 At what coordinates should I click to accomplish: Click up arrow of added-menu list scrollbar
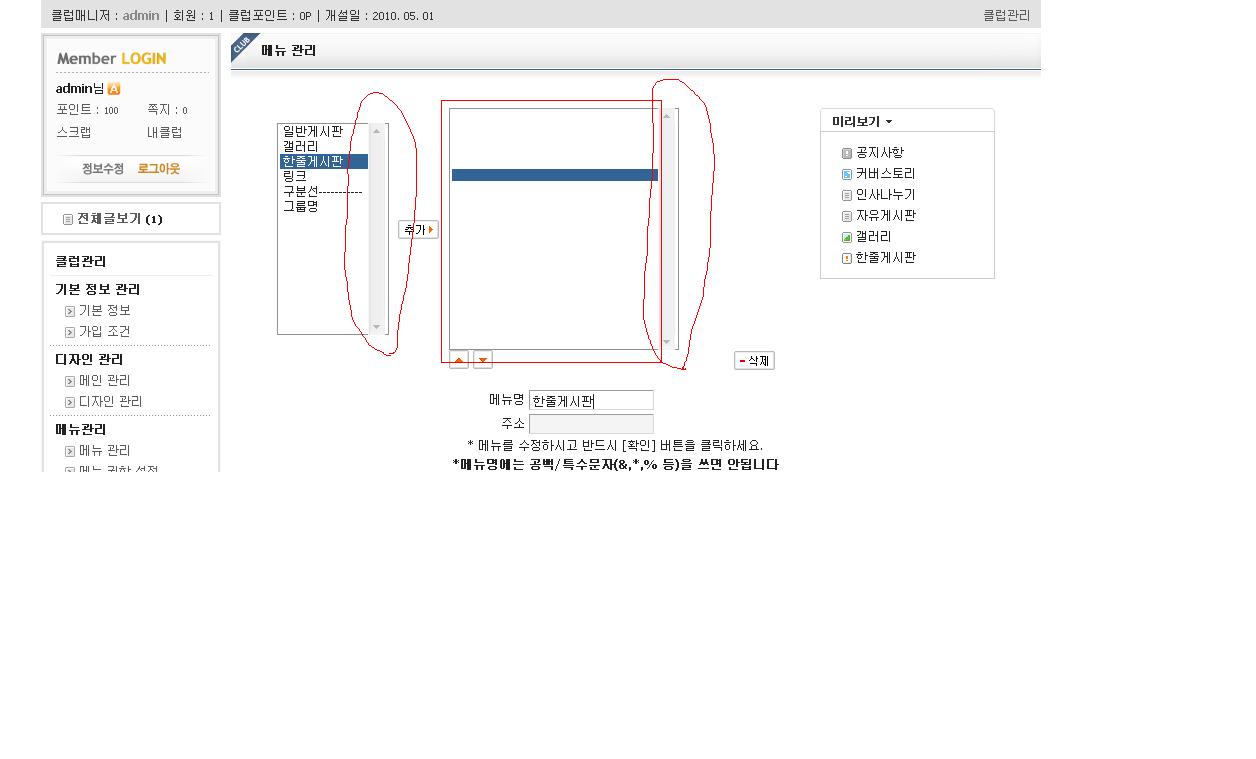click(667, 116)
